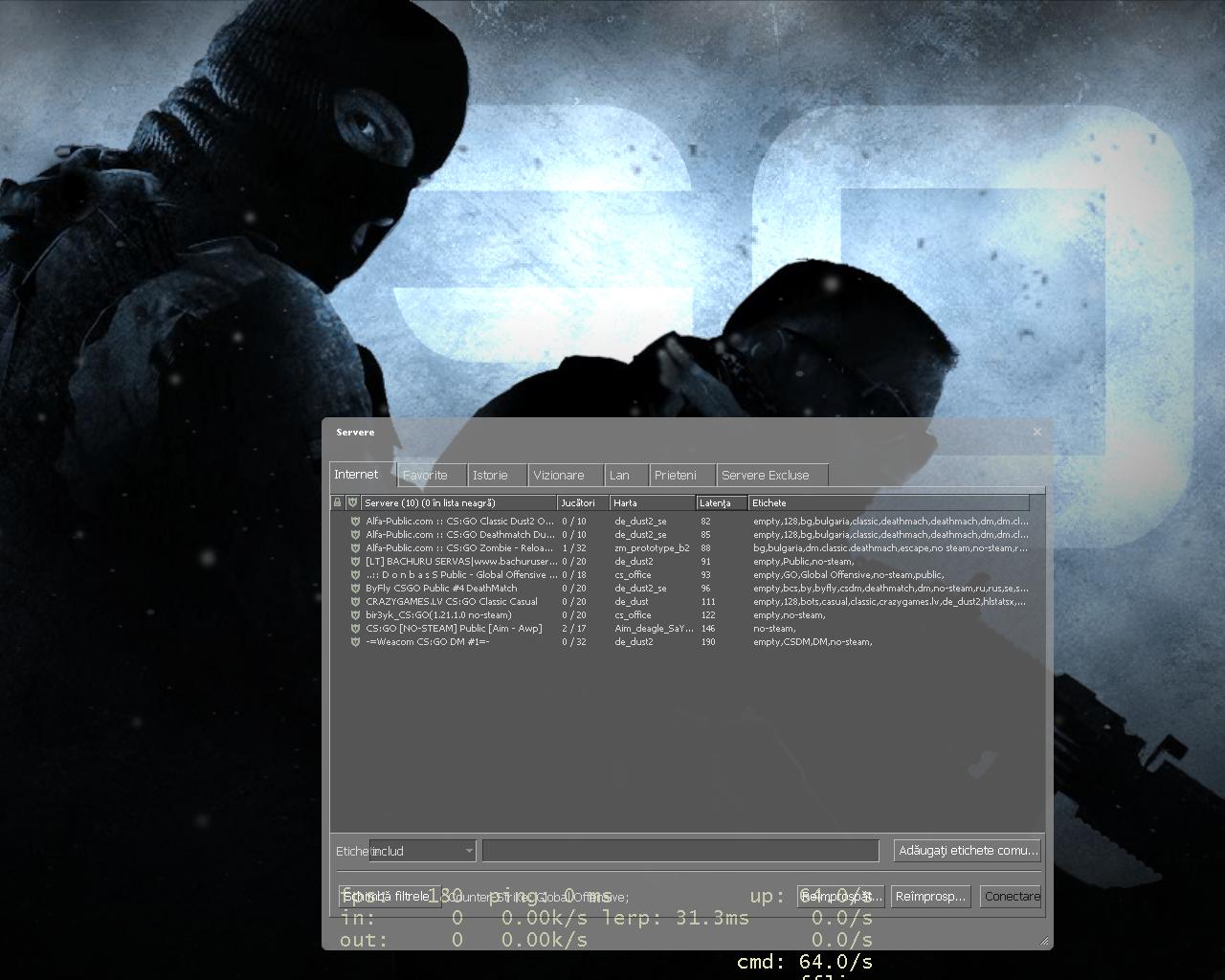Screen dimensions: 1225x980
Task: Switch to the Prieteni tab
Action: (x=676, y=475)
